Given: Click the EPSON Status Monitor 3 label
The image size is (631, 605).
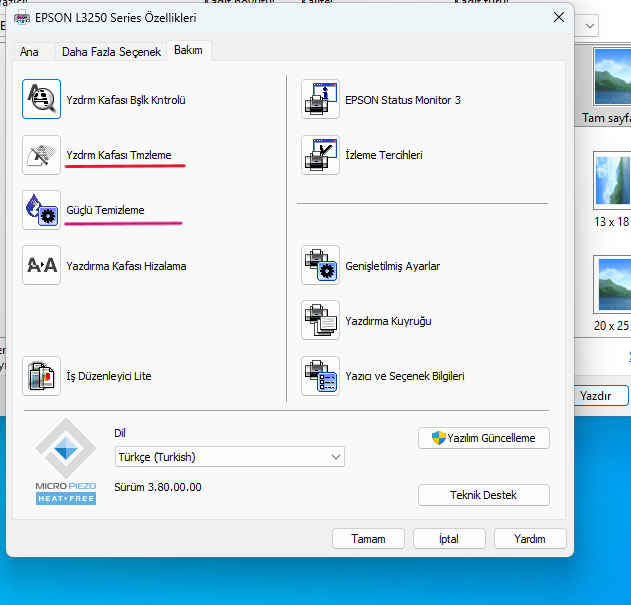Looking at the screenshot, I should pos(403,100).
